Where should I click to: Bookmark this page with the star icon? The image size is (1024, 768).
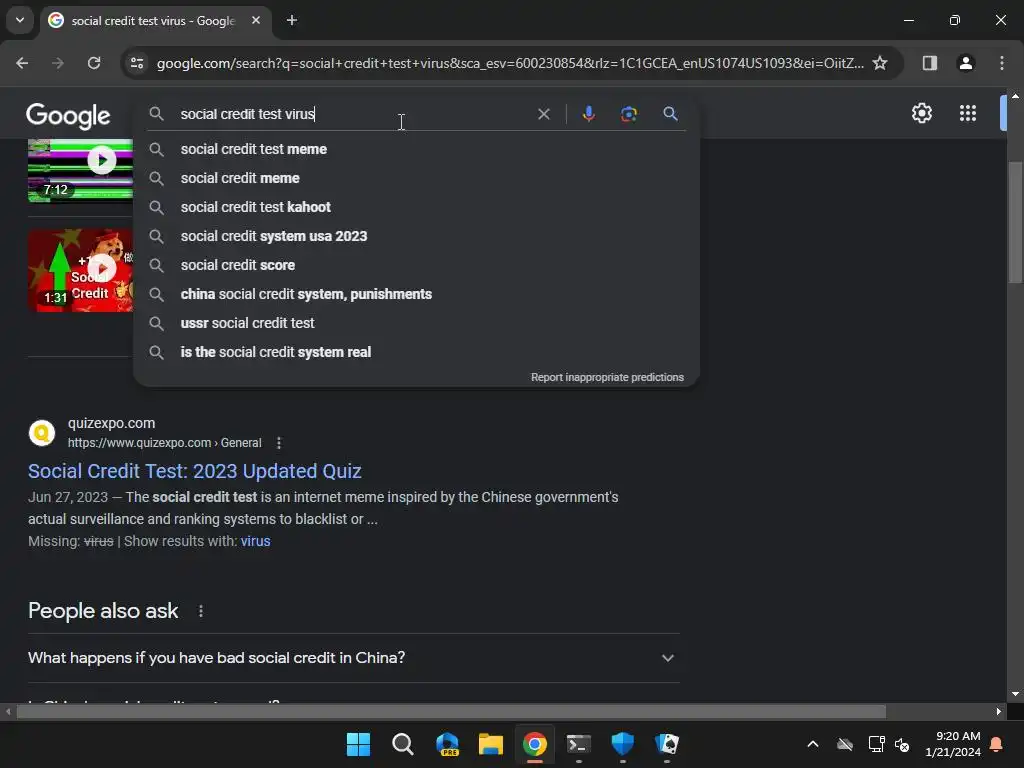[880, 63]
